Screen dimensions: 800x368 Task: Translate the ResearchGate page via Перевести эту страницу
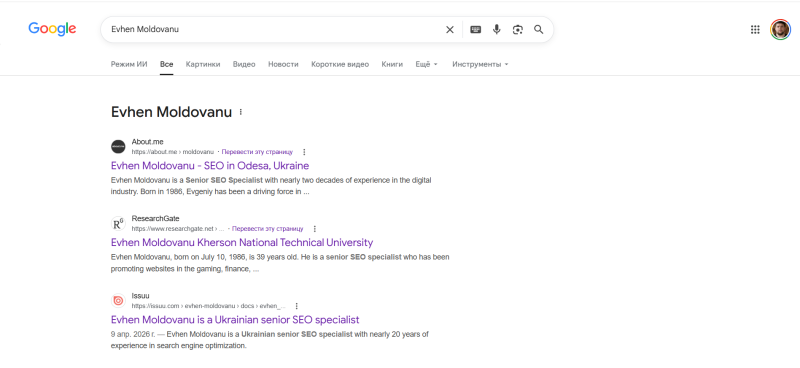[x=267, y=229]
